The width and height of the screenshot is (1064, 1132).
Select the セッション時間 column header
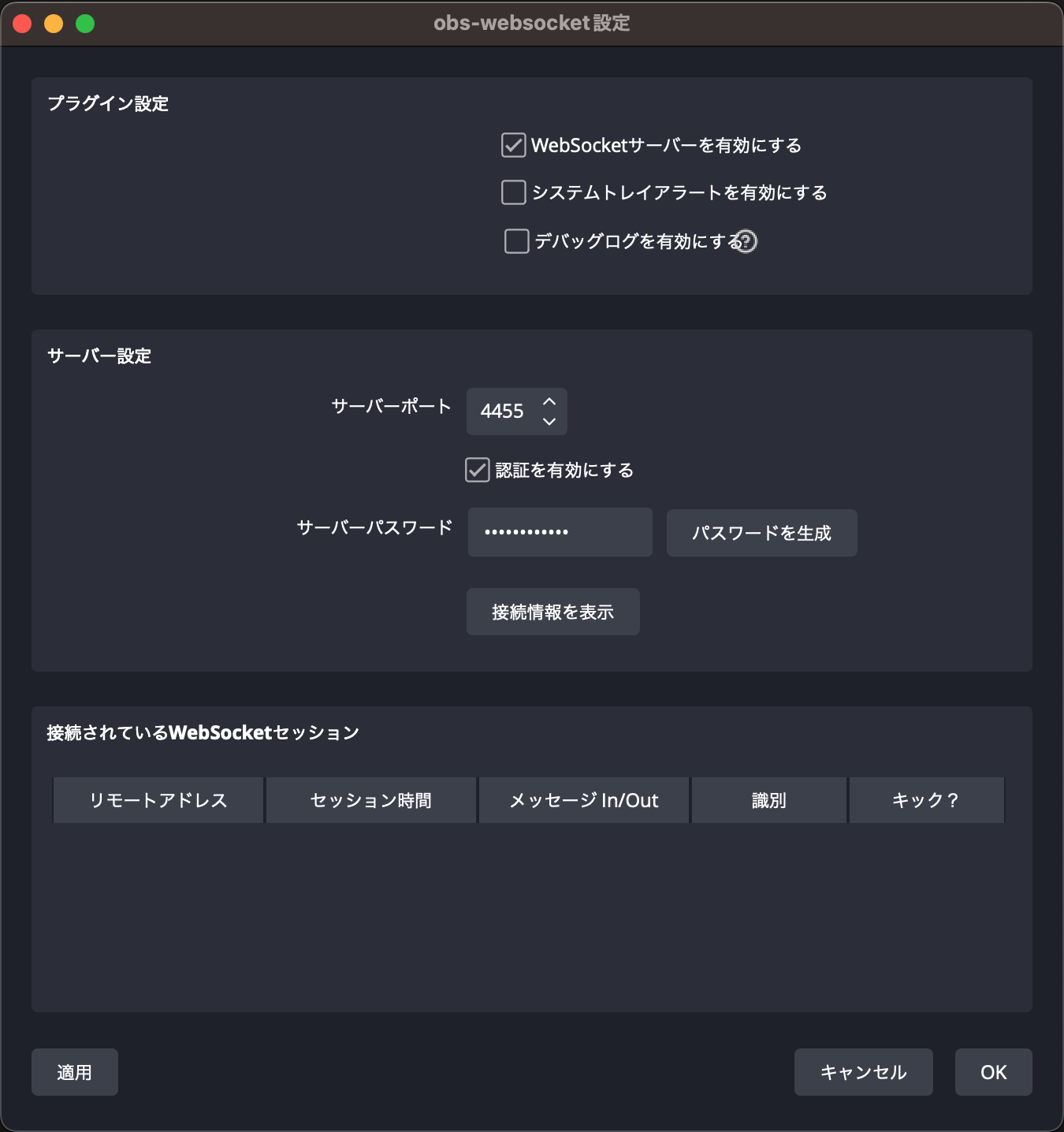tap(371, 800)
